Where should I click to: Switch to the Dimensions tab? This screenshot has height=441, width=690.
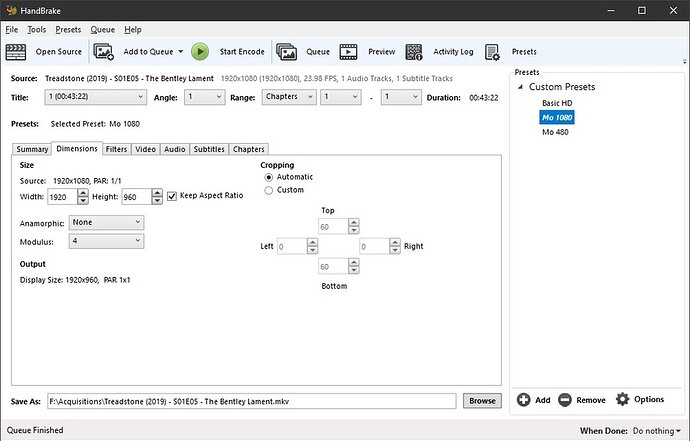tap(77, 148)
